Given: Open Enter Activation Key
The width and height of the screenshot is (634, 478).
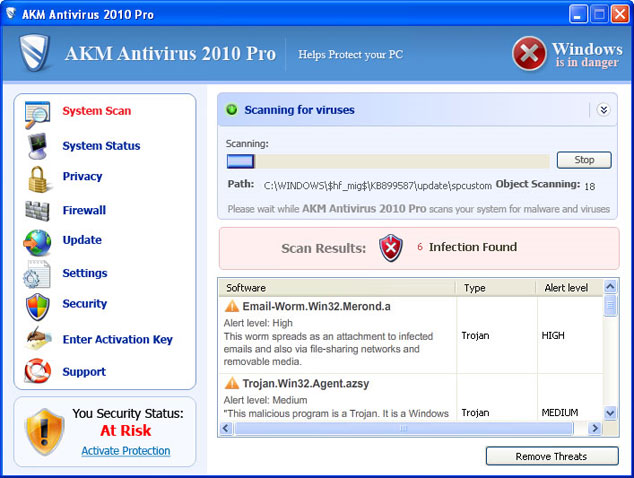Looking at the screenshot, I should [x=118, y=339].
